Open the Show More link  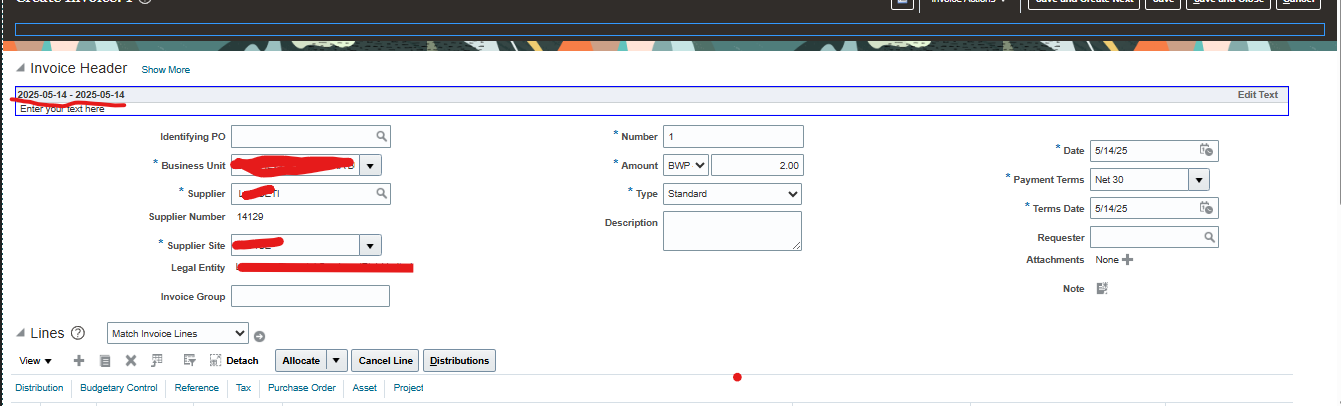coord(165,70)
